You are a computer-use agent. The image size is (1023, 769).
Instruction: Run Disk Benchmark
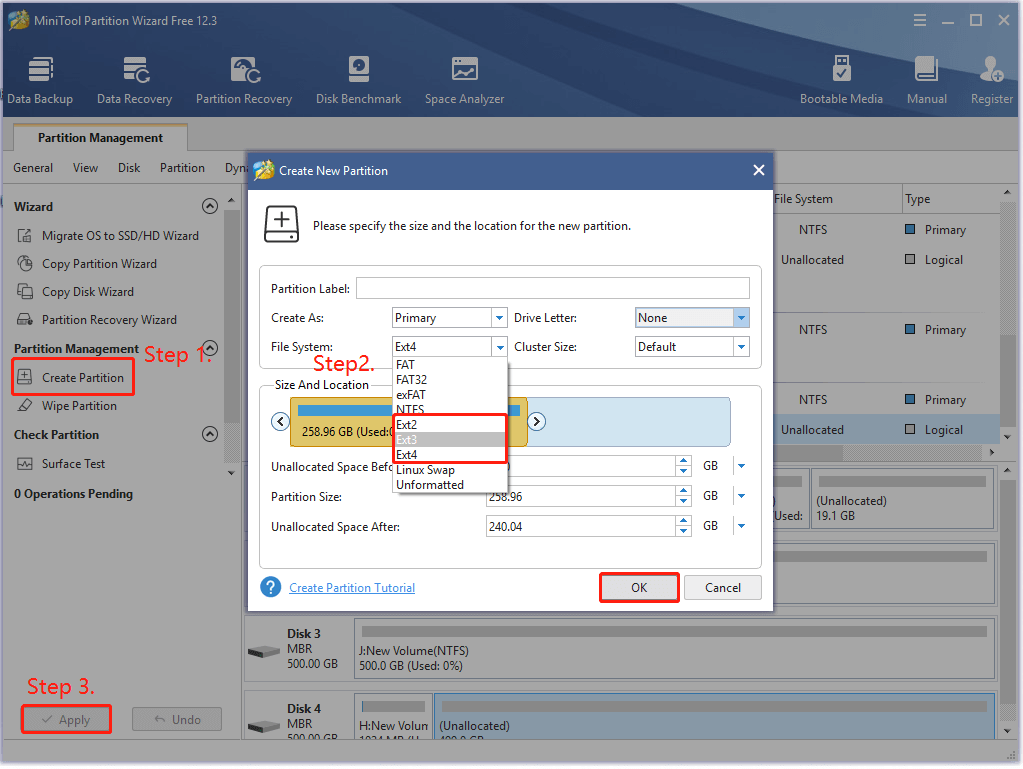pyautogui.click(x=357, y=78)
